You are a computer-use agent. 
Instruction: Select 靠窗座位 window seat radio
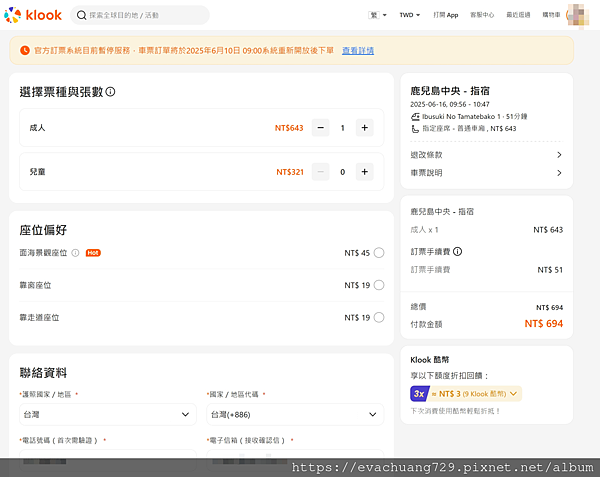pos(379,285)
